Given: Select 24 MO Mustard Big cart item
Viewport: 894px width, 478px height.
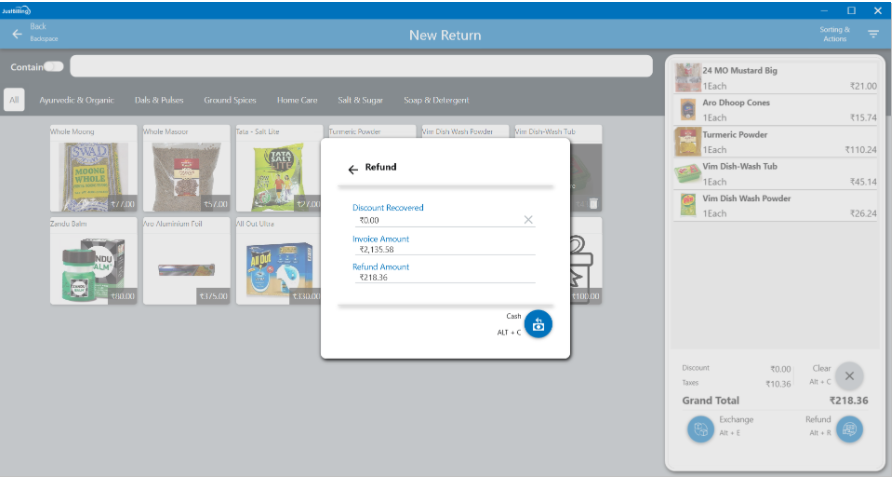Looking at the screenshot, I should coord(776,78).
